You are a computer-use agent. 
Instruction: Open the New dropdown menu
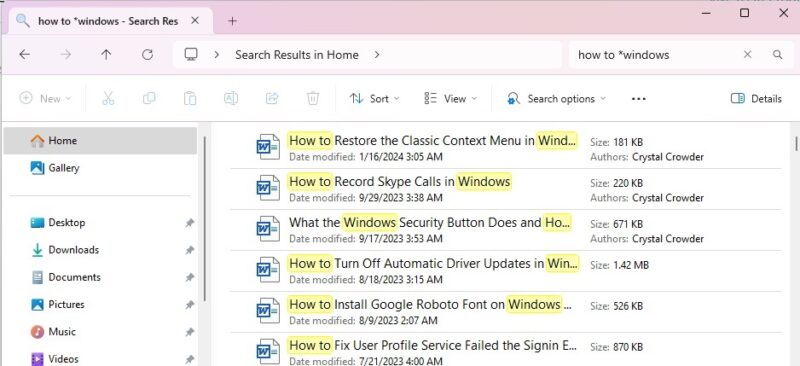click(x=45, y=99)
